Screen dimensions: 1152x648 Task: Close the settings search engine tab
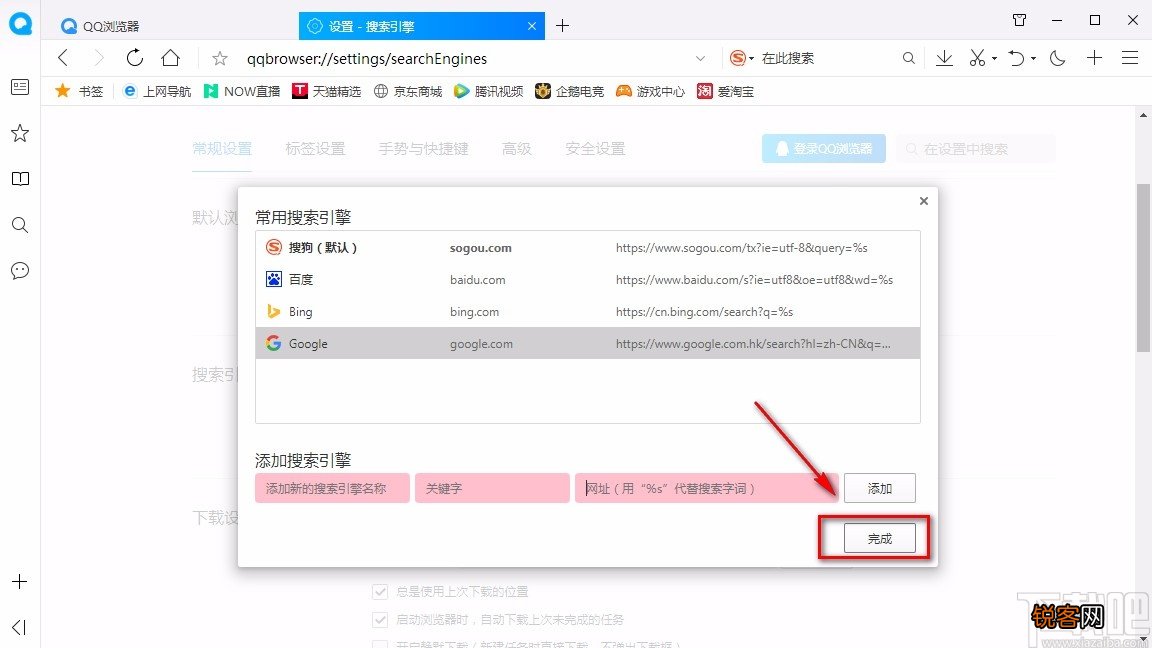point(532,26)
